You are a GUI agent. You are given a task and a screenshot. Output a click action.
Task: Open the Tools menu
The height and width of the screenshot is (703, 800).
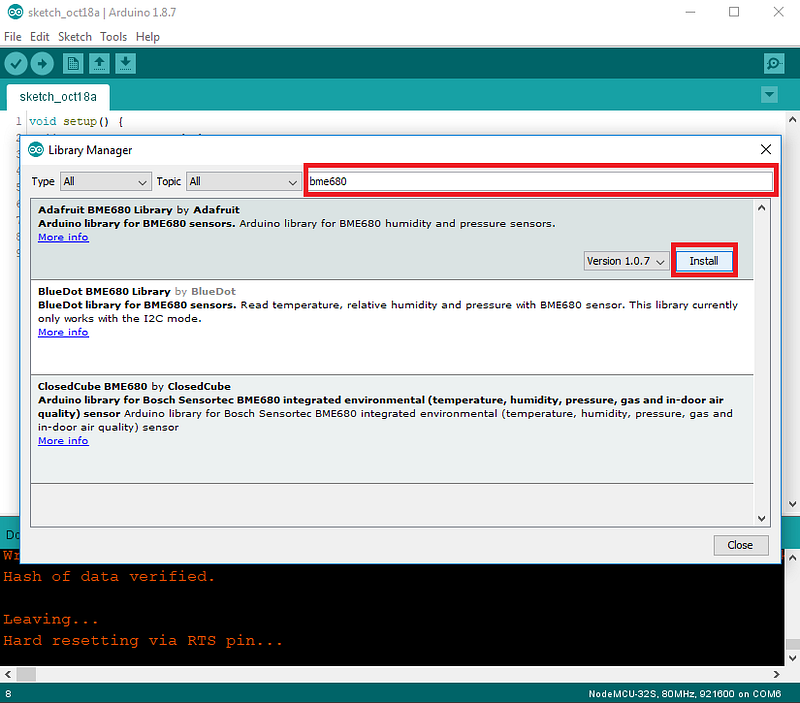tap(113, 37)
